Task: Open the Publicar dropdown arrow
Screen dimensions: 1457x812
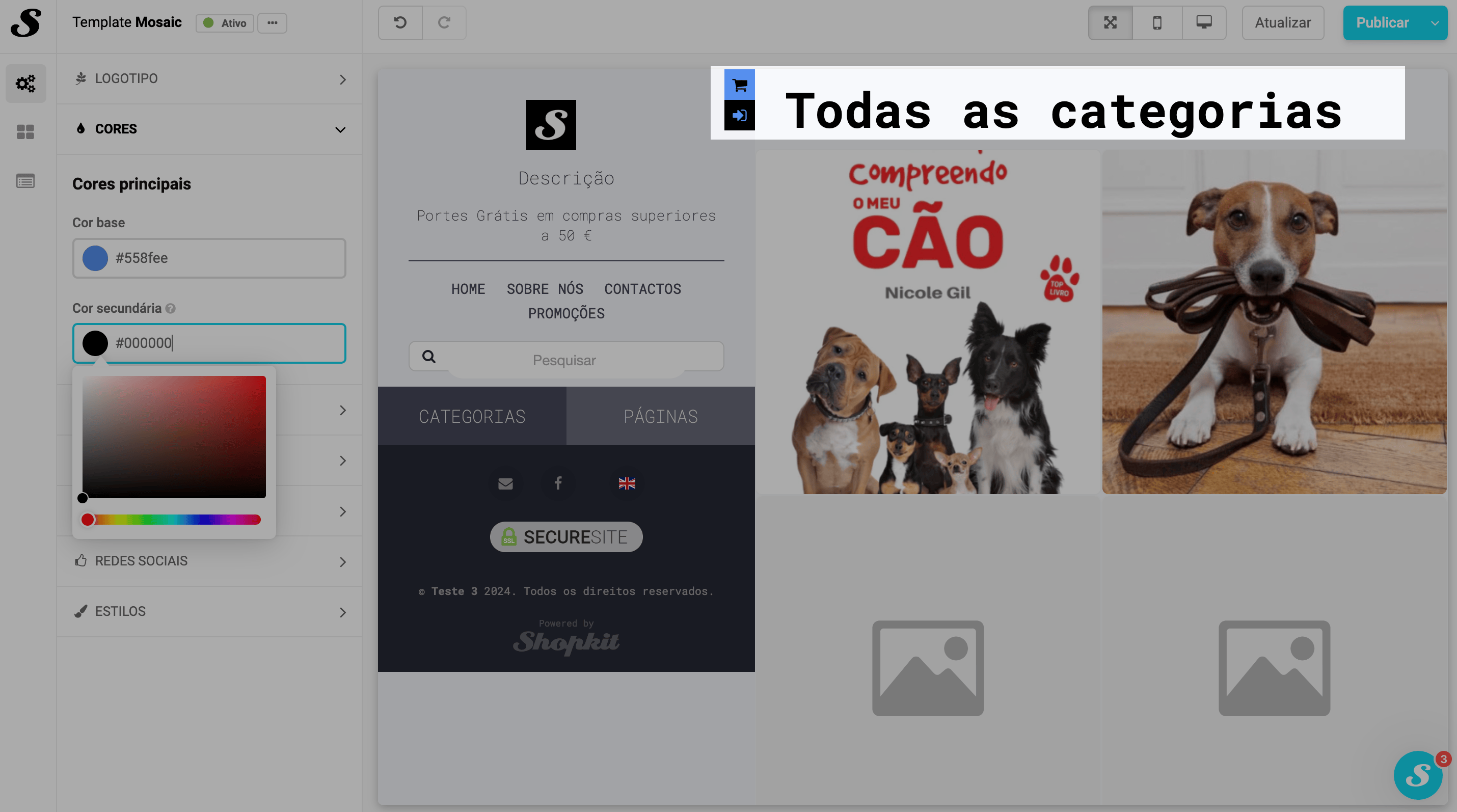Action: [x=1435, y=23]
